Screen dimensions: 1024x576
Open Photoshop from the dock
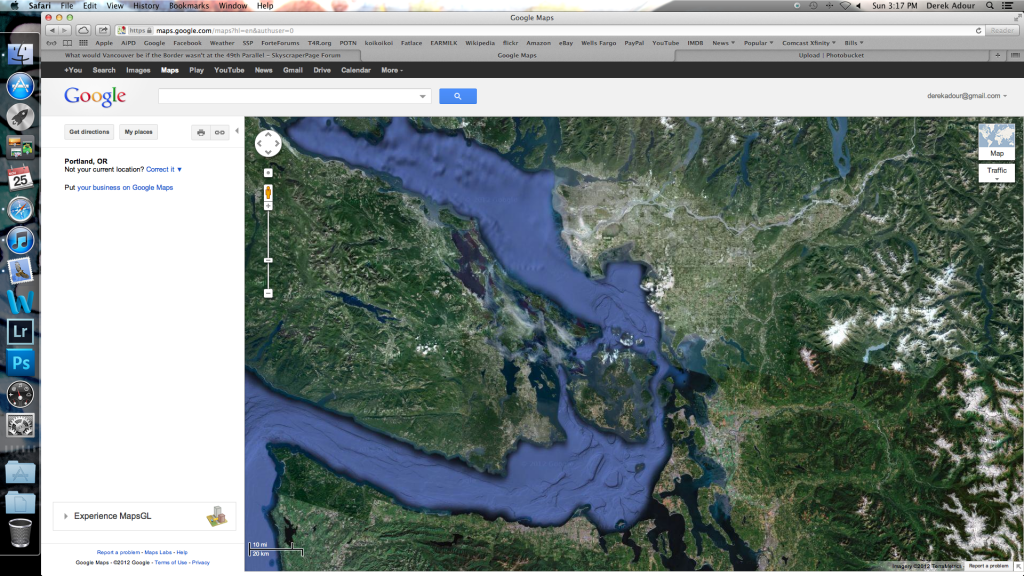20,362
